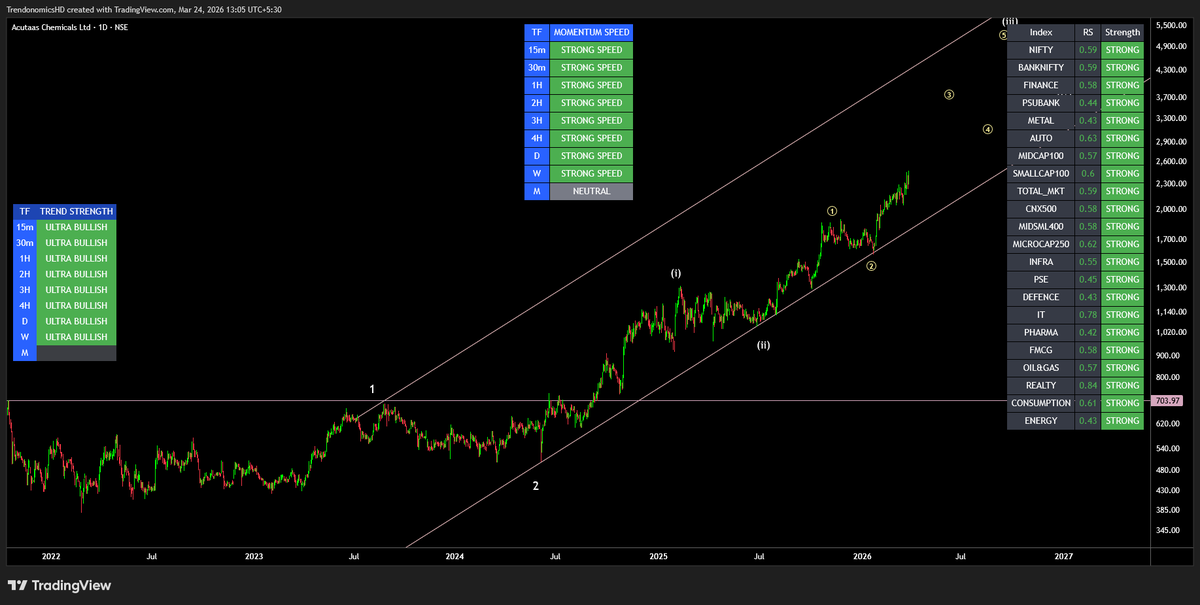
Task: Click the "M" timeframe badge in Momentum Speed
Action: [537, 191]
